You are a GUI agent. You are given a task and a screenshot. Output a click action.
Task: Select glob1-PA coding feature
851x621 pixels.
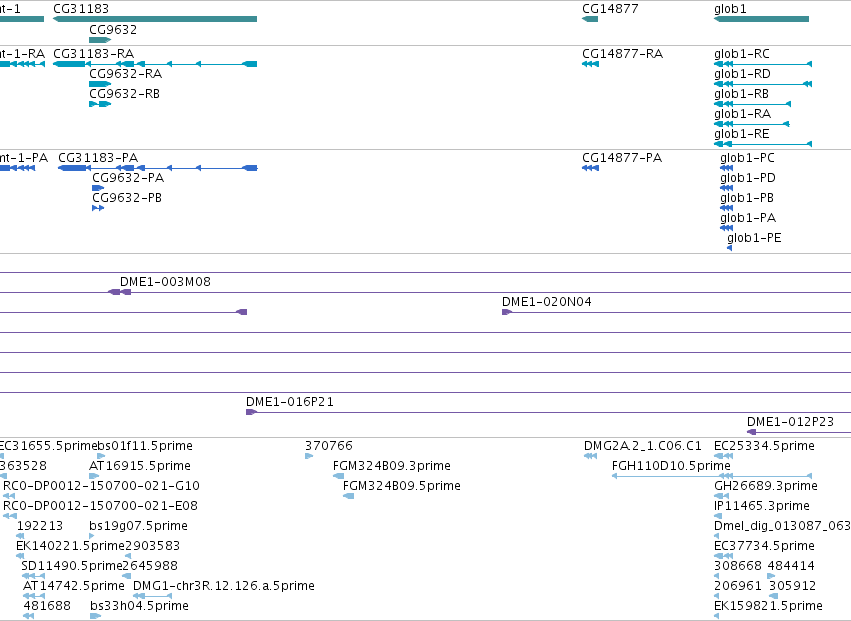(x=726, y=228)
